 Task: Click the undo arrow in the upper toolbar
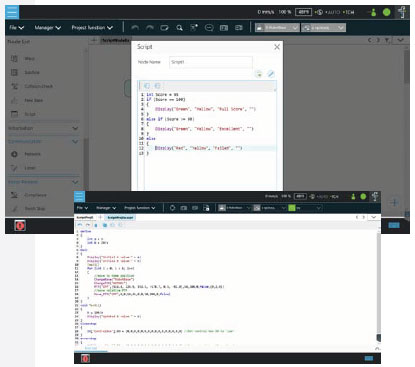coord(135,28)
